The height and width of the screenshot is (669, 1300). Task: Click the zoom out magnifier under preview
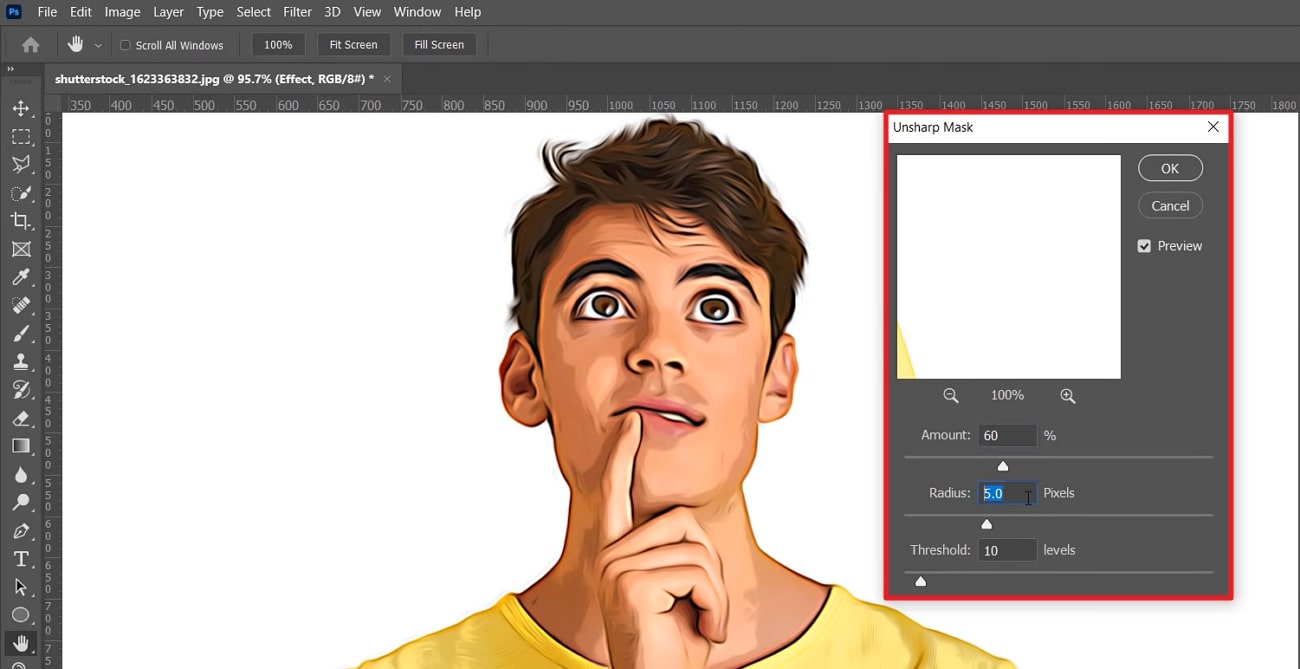[950, 396]
